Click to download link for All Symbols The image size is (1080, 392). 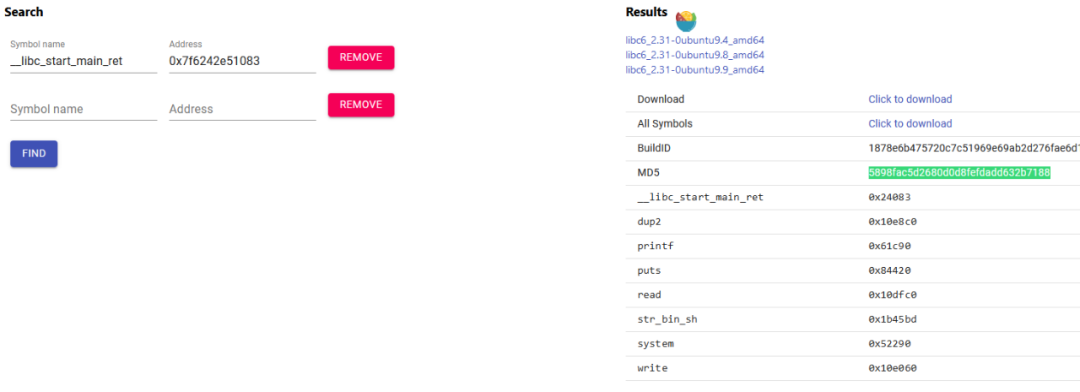(910, 124)
